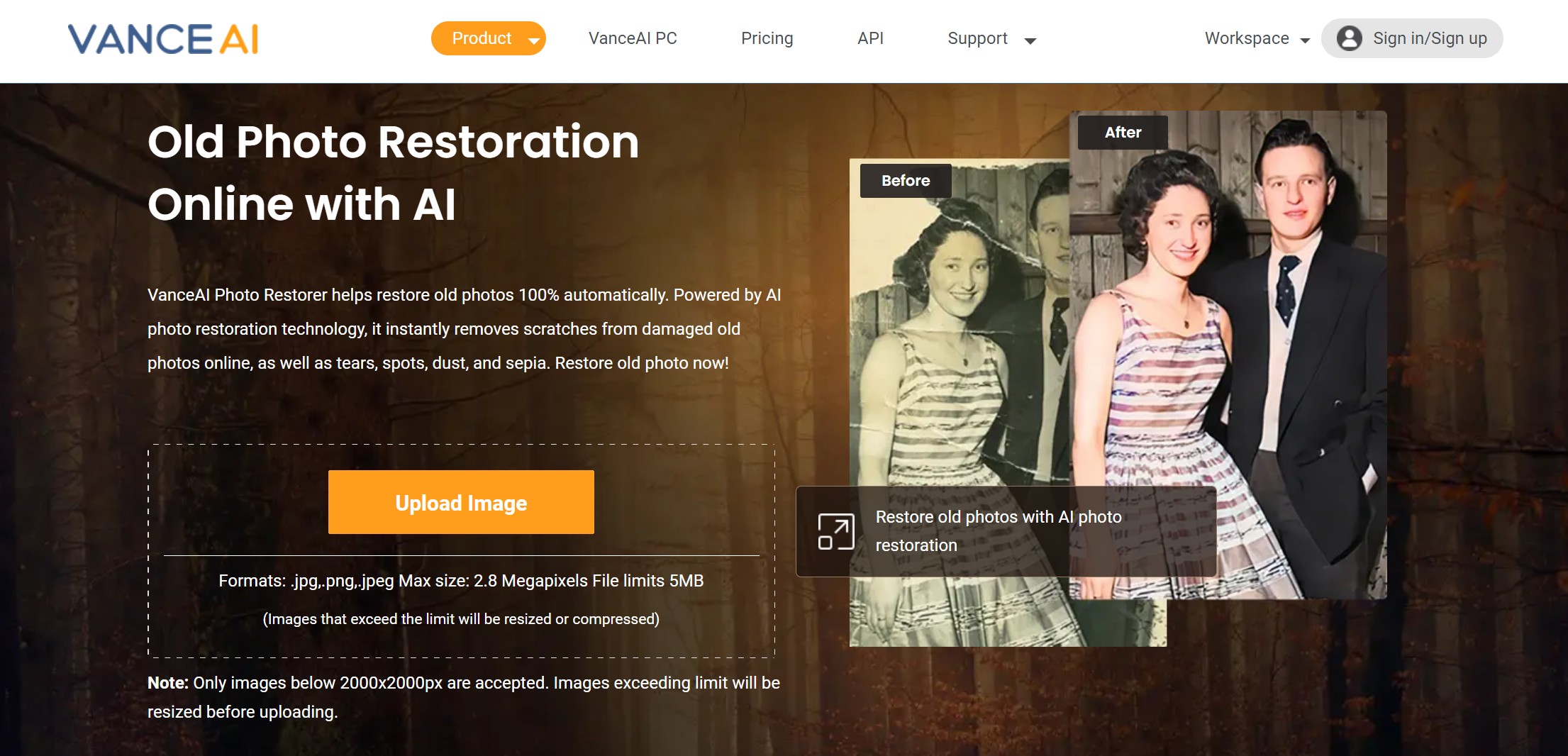The image size is (1568, 756).
Task: Expand the Product dropdown arrow
Action: [533, 41]
